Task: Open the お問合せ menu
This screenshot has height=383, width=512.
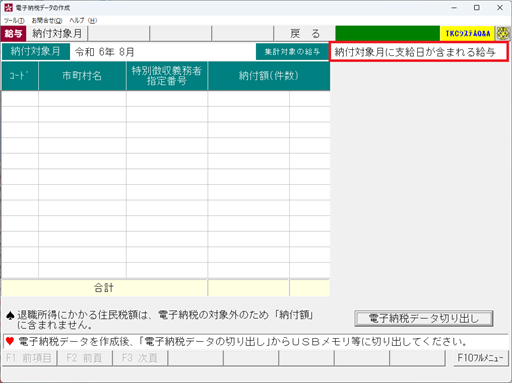Action: pos(47,21)
